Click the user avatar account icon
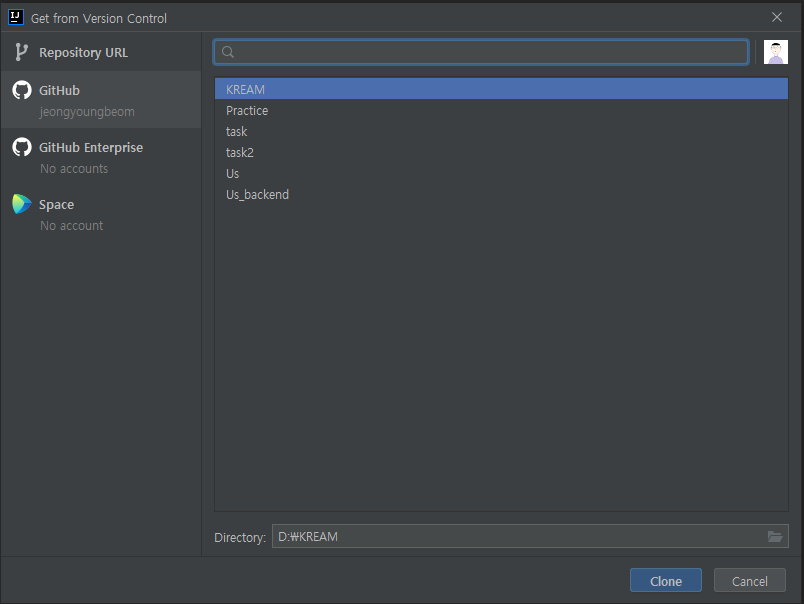This screenshot has width=804, height=604. [x=776, y=51]
